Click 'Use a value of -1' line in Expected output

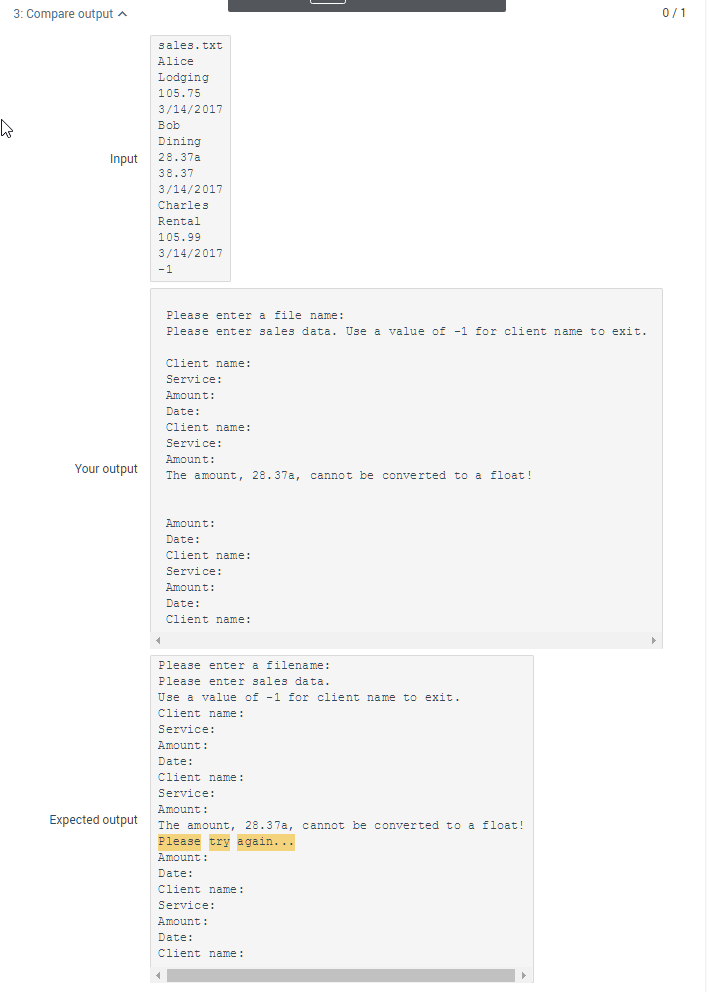click(x=309, y=697)
